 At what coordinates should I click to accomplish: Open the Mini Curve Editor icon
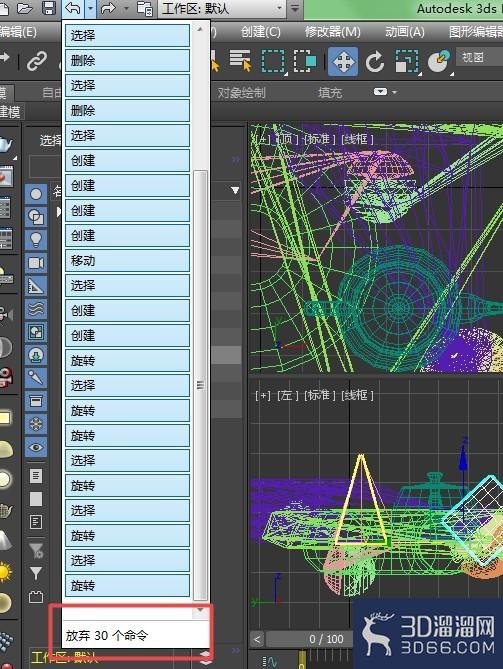point(270,662)
